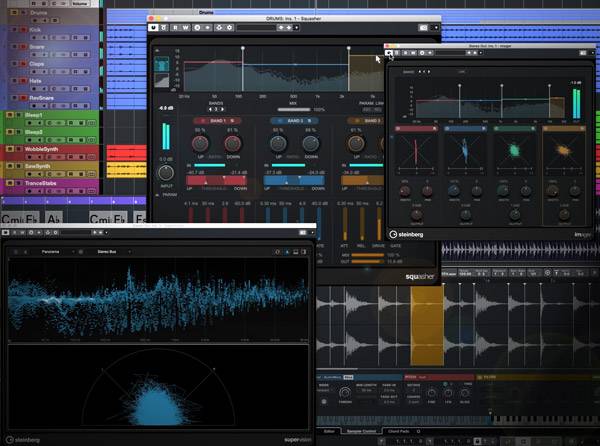Switch to the Editor tab in lower zone

[329, 431]
